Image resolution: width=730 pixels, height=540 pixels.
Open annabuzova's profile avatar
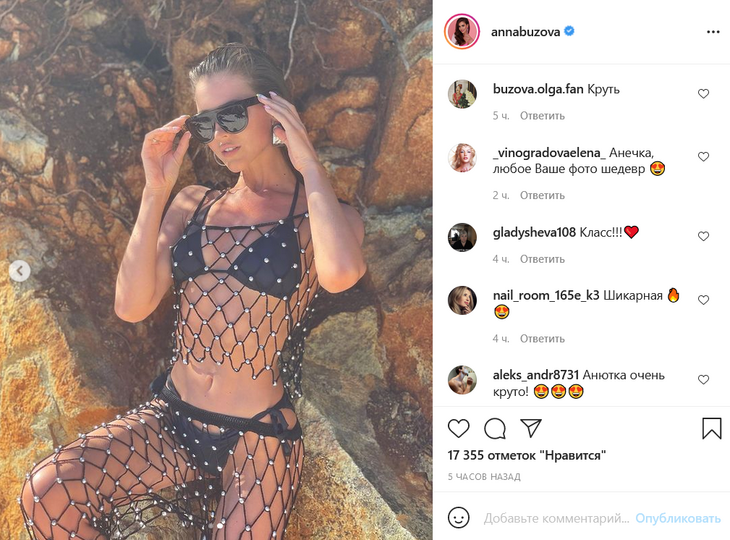point(462,32)
